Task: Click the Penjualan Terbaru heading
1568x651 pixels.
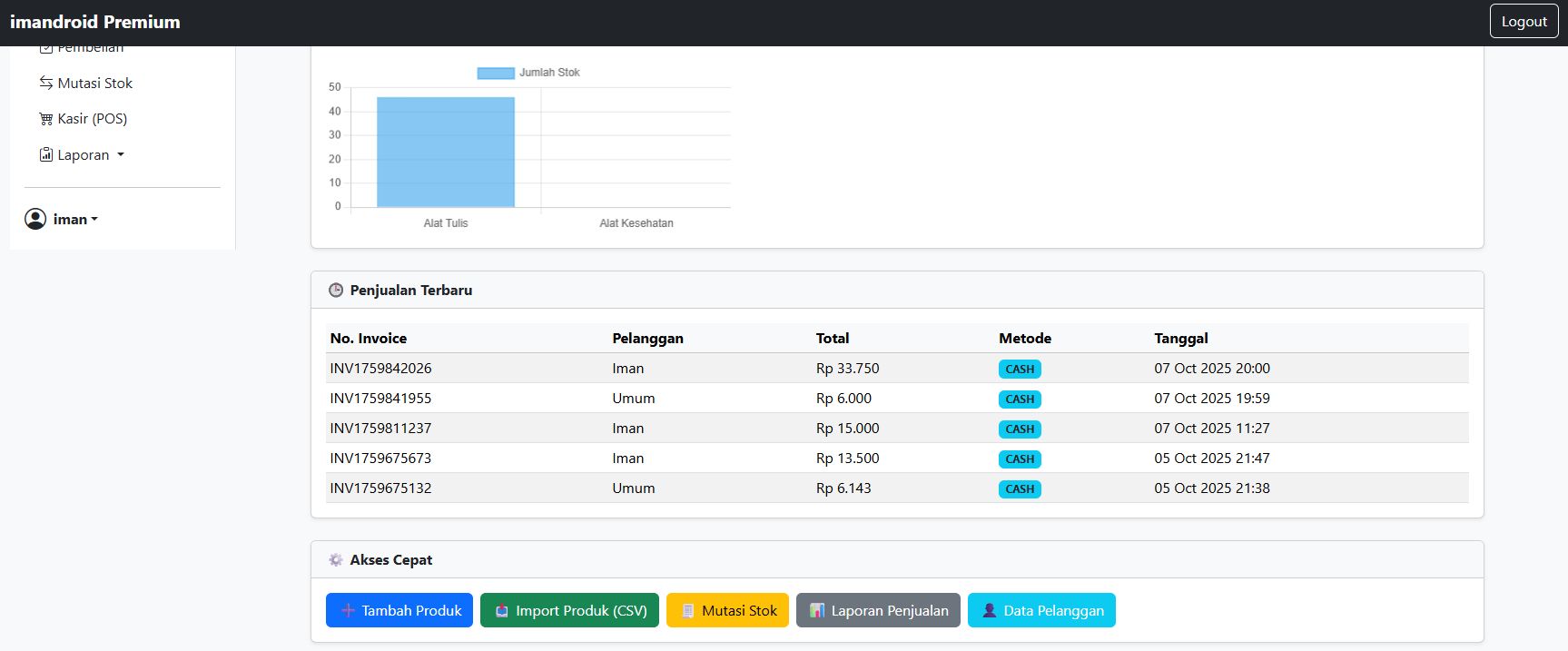Action: coord(411,291)
